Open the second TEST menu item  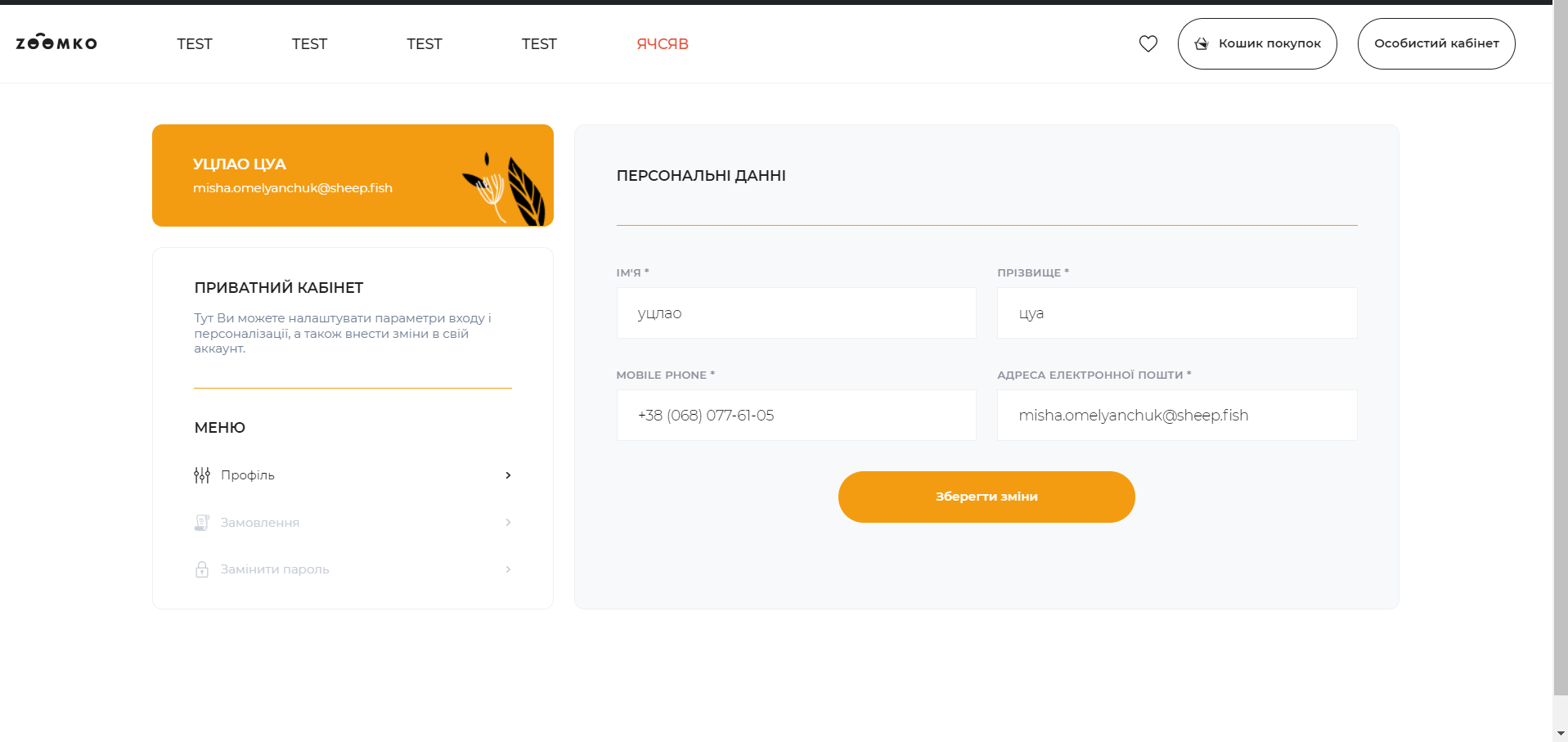pyautogui.click(x=309, y=44)
